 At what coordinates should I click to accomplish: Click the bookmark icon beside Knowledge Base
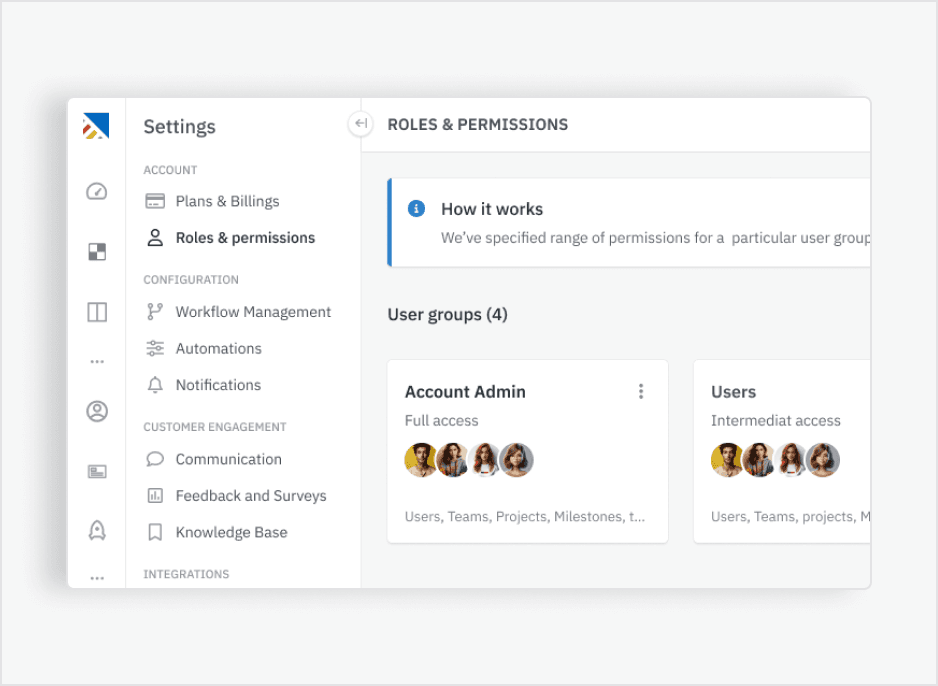[x=155, y=532]
